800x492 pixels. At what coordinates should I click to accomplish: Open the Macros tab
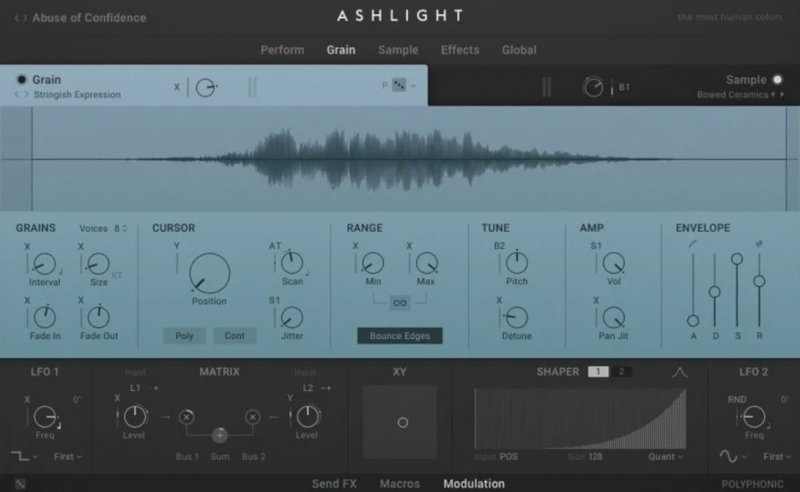coord(399,484)
